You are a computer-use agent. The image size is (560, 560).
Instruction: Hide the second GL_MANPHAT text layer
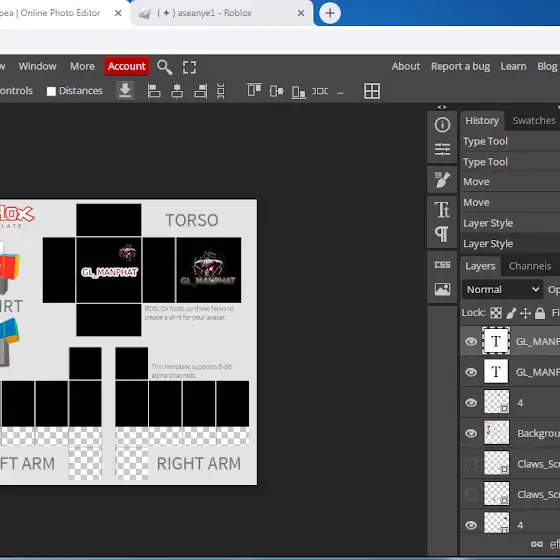(471, 372)
